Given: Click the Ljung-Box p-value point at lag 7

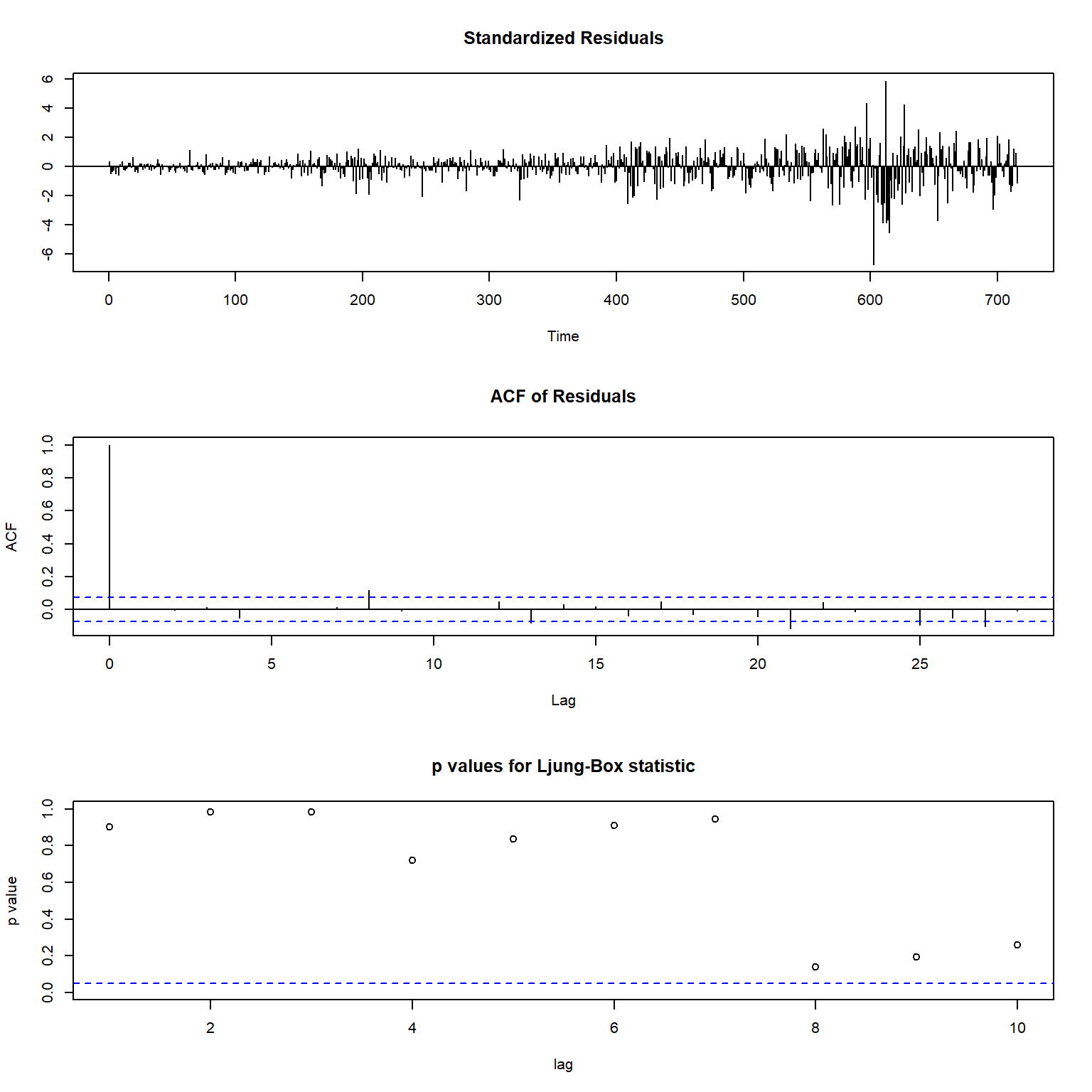Looking at the screenshot, I should click(x=715, y=819).
